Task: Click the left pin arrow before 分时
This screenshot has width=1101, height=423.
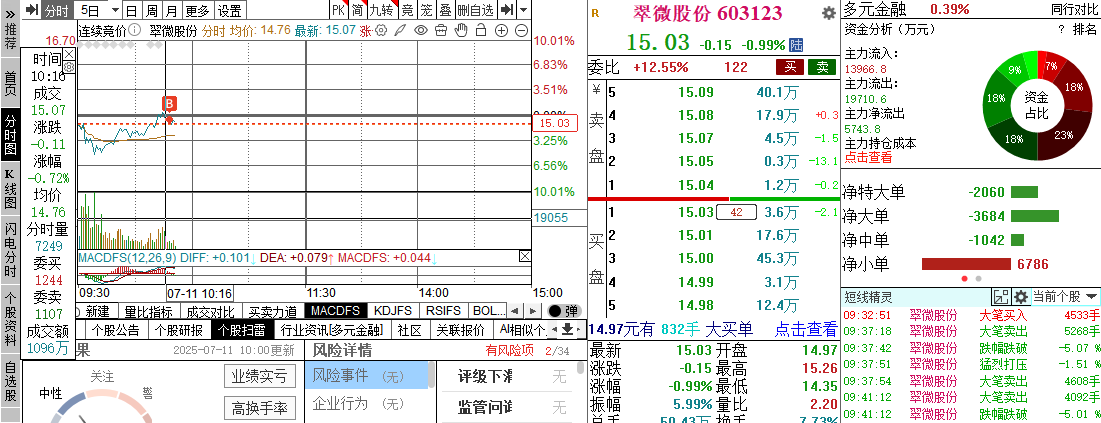Action: click(30, 10)
